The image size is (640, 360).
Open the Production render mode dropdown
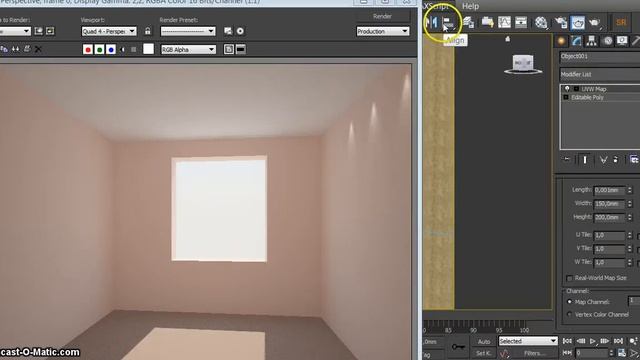(x=382, y=31)
